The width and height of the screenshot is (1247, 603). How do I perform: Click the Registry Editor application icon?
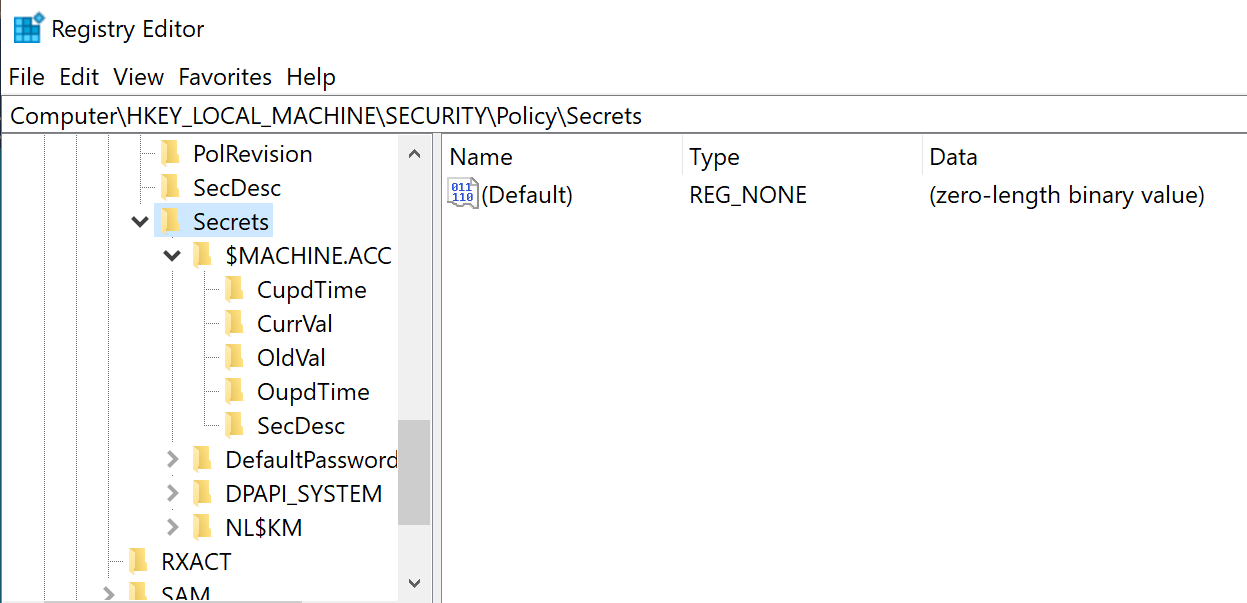click(x=27, y=27)
